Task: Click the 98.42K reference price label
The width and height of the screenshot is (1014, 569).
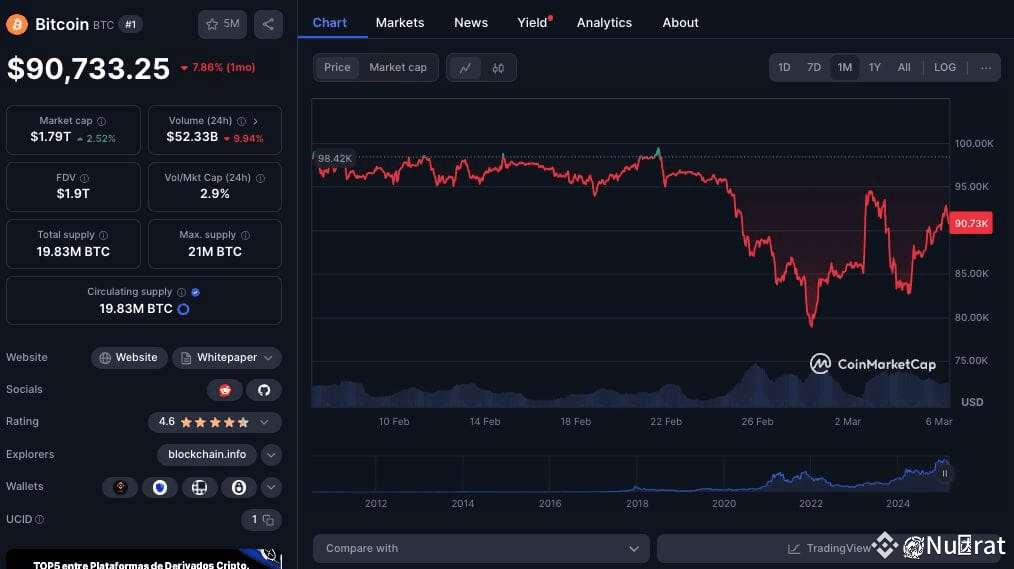Action: pos(334,158)
